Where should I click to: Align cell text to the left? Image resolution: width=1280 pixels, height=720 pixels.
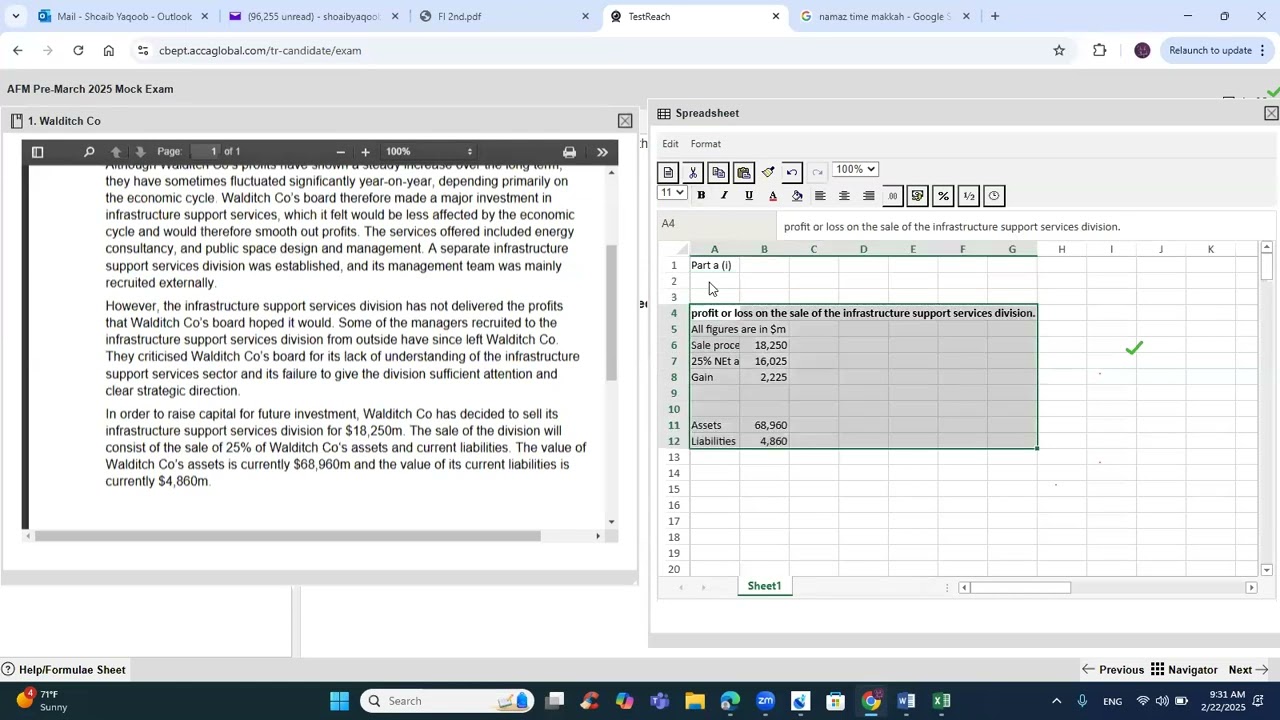point(820,196)
